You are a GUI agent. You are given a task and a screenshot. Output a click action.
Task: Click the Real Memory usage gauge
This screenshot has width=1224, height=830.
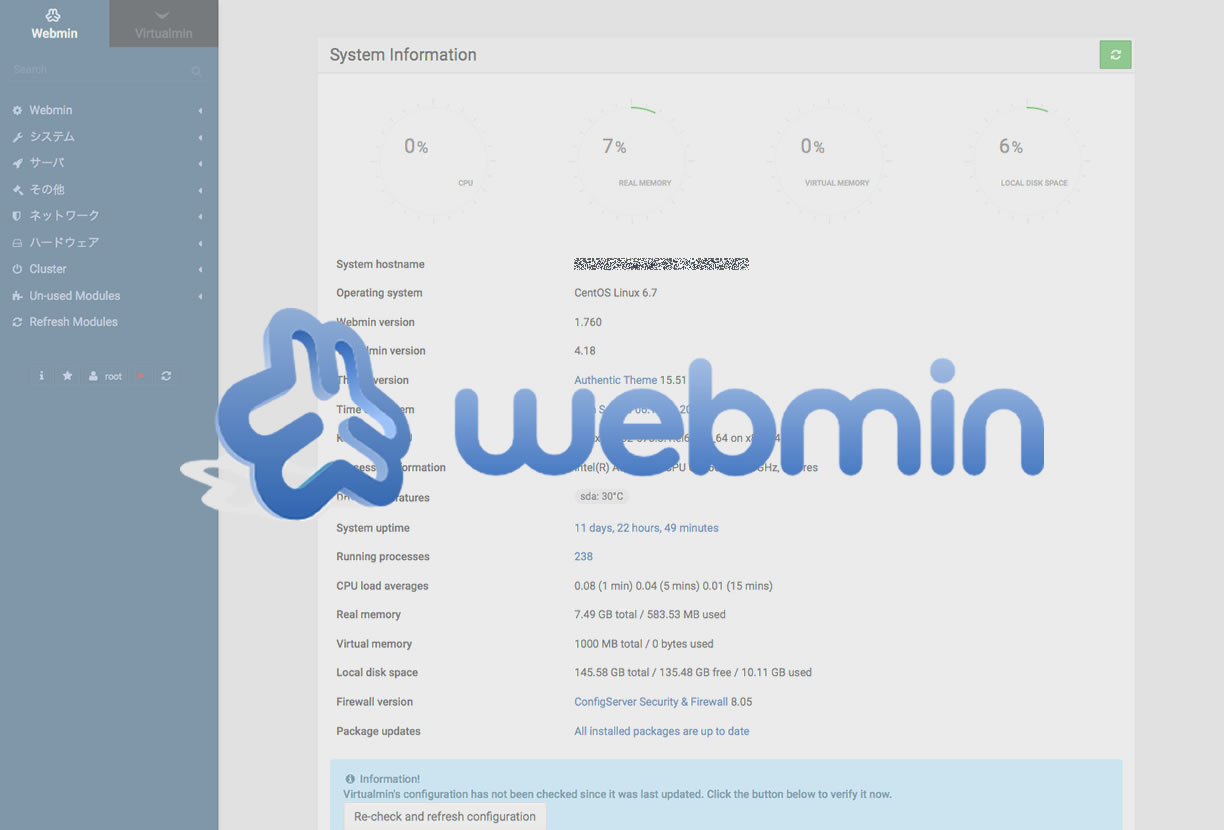[x=631, y=160]
